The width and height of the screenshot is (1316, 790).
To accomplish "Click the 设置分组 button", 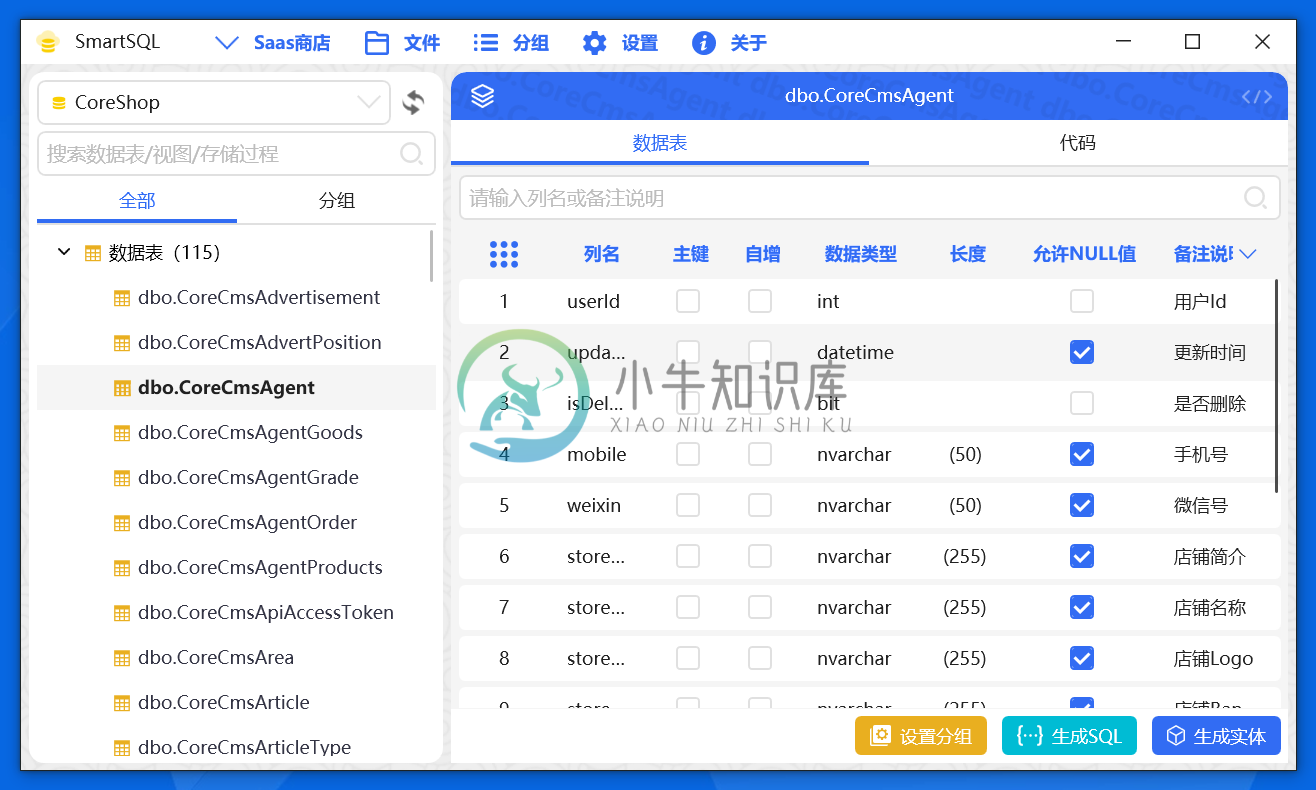I will point(921,736).
